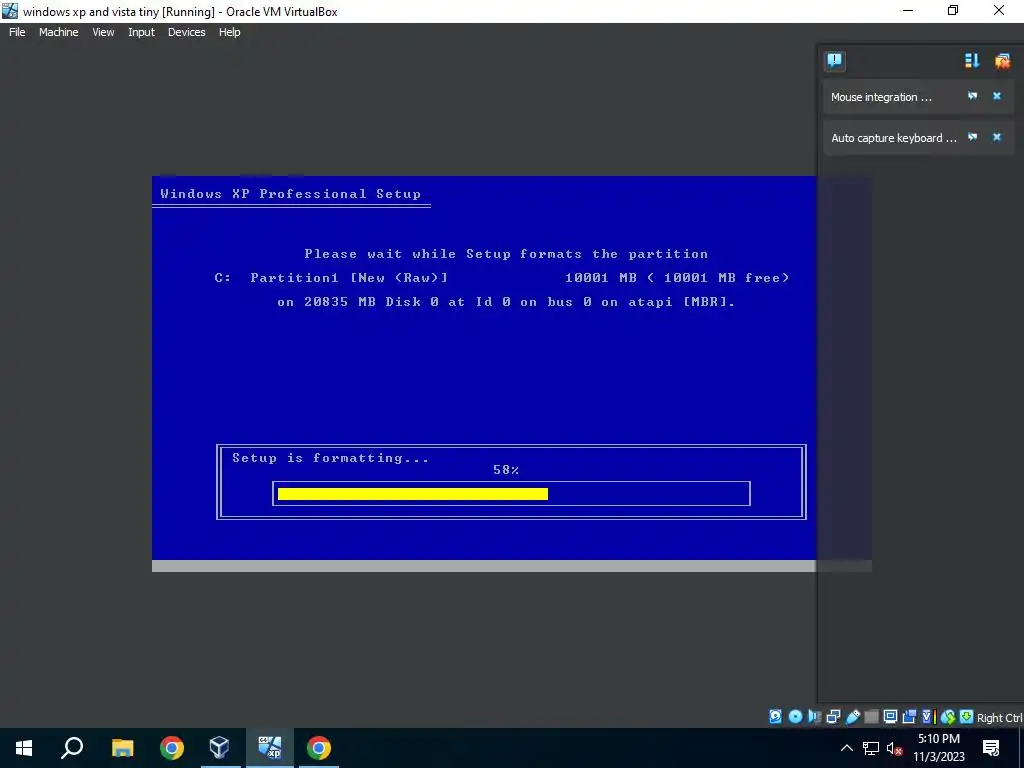Open the first Chrome taskbar icon
The height and width of the screenshot is (768, 1024).
click(172, 748)
